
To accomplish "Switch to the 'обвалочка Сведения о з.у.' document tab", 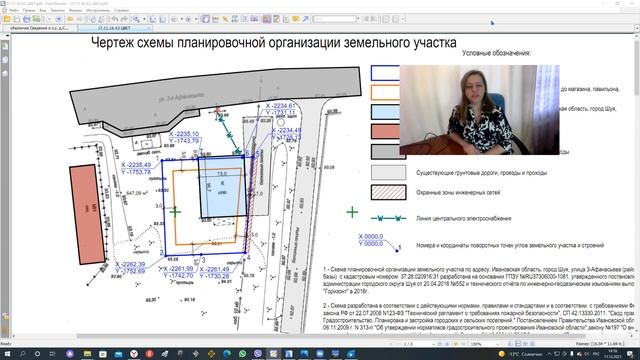I will point(40,28).
